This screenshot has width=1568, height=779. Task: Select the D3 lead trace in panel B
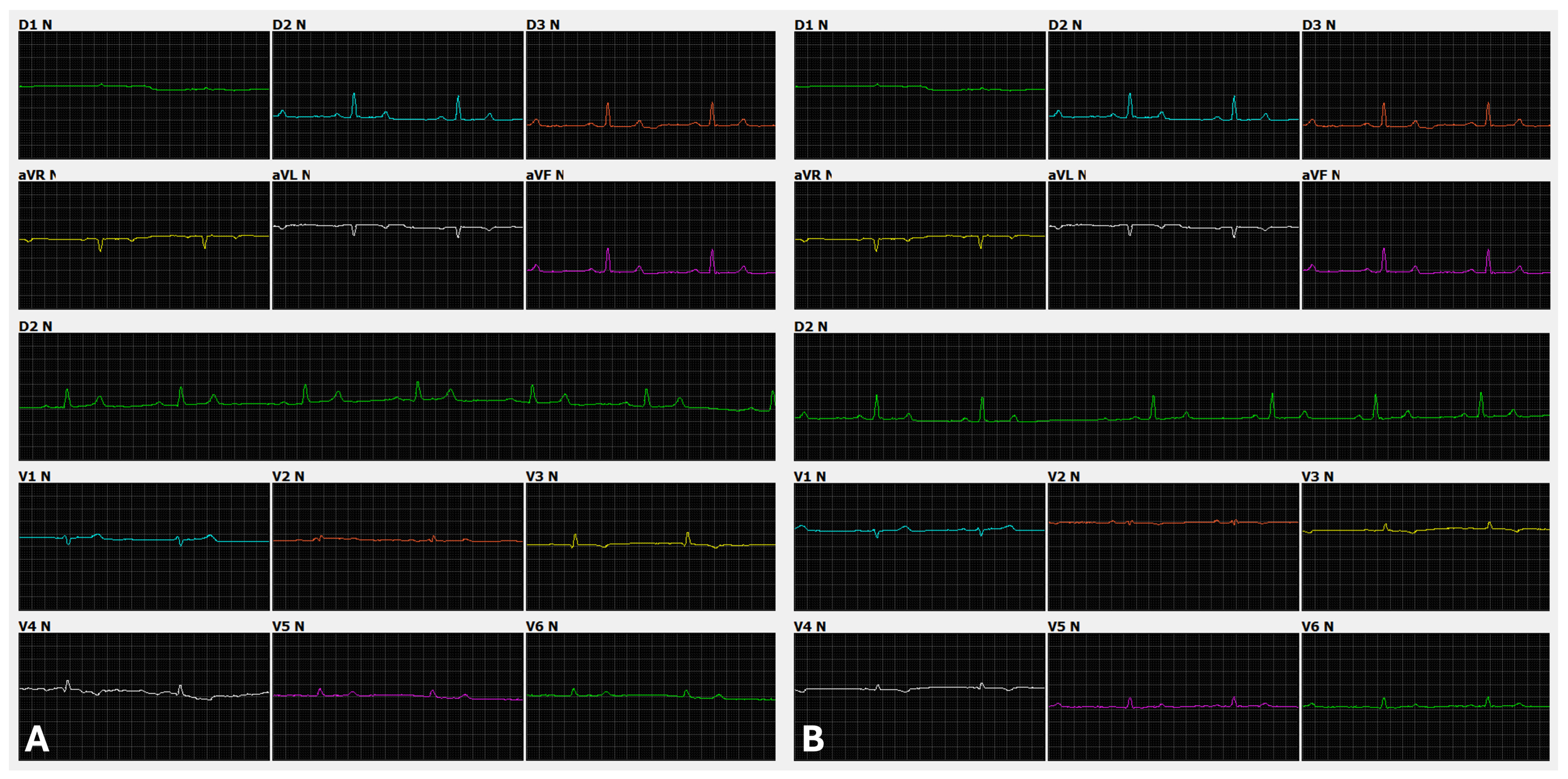[1426, 96]
